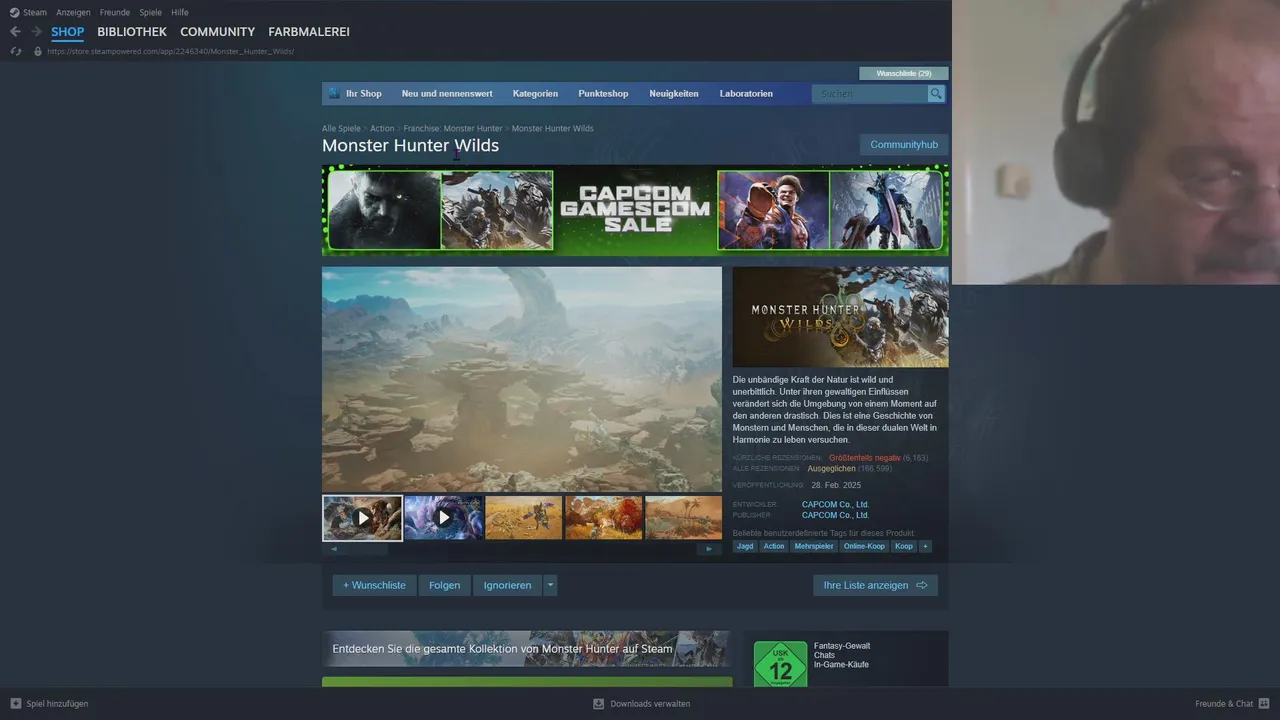Click the magnifier search icon in store bar
Screen dimensions: 1280x720
pyautogui.click(x=936, y=93)
